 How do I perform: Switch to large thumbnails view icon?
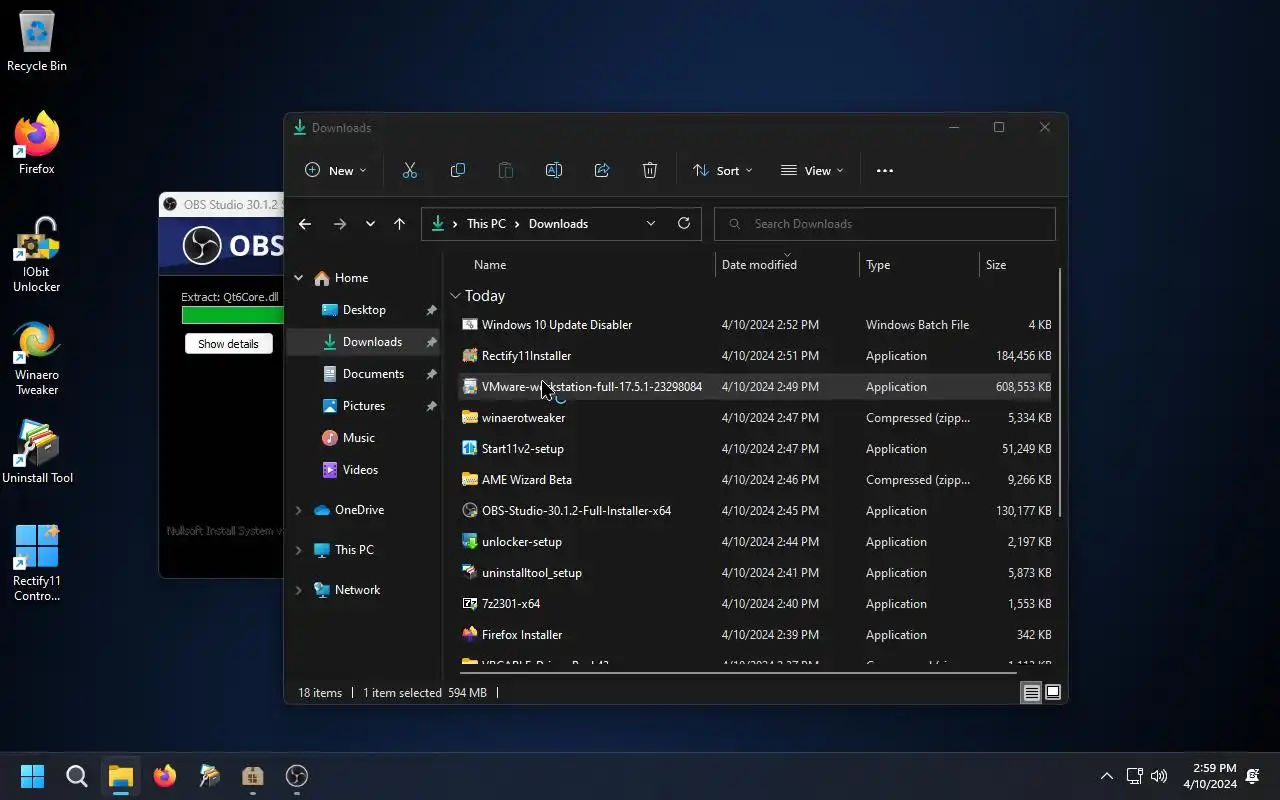(1053, 692)
